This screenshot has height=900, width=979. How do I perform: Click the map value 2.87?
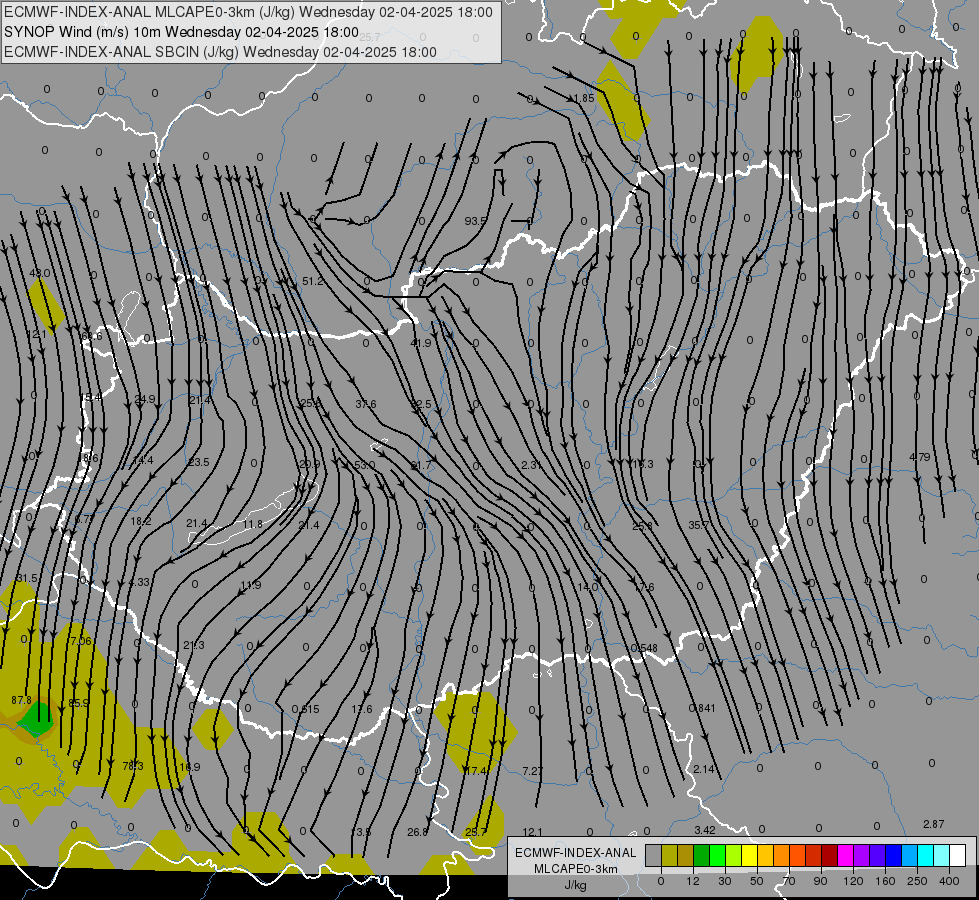(933, 824)
